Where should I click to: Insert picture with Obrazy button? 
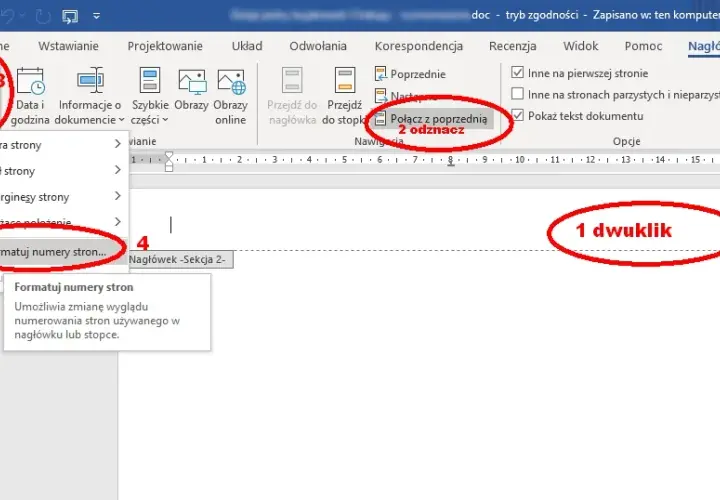pos(191,91)
